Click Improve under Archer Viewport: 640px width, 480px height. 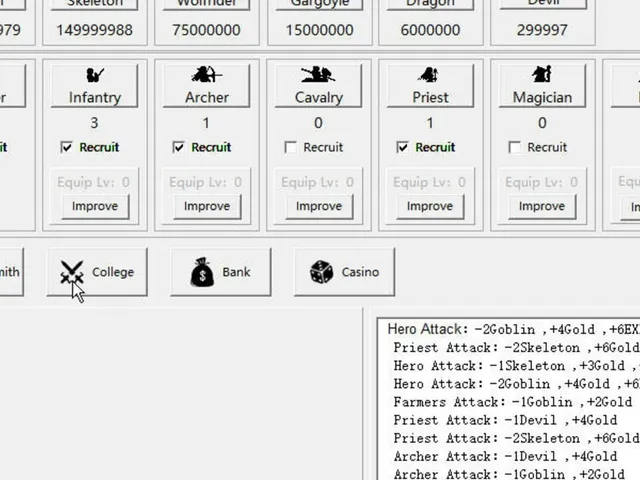207,207
